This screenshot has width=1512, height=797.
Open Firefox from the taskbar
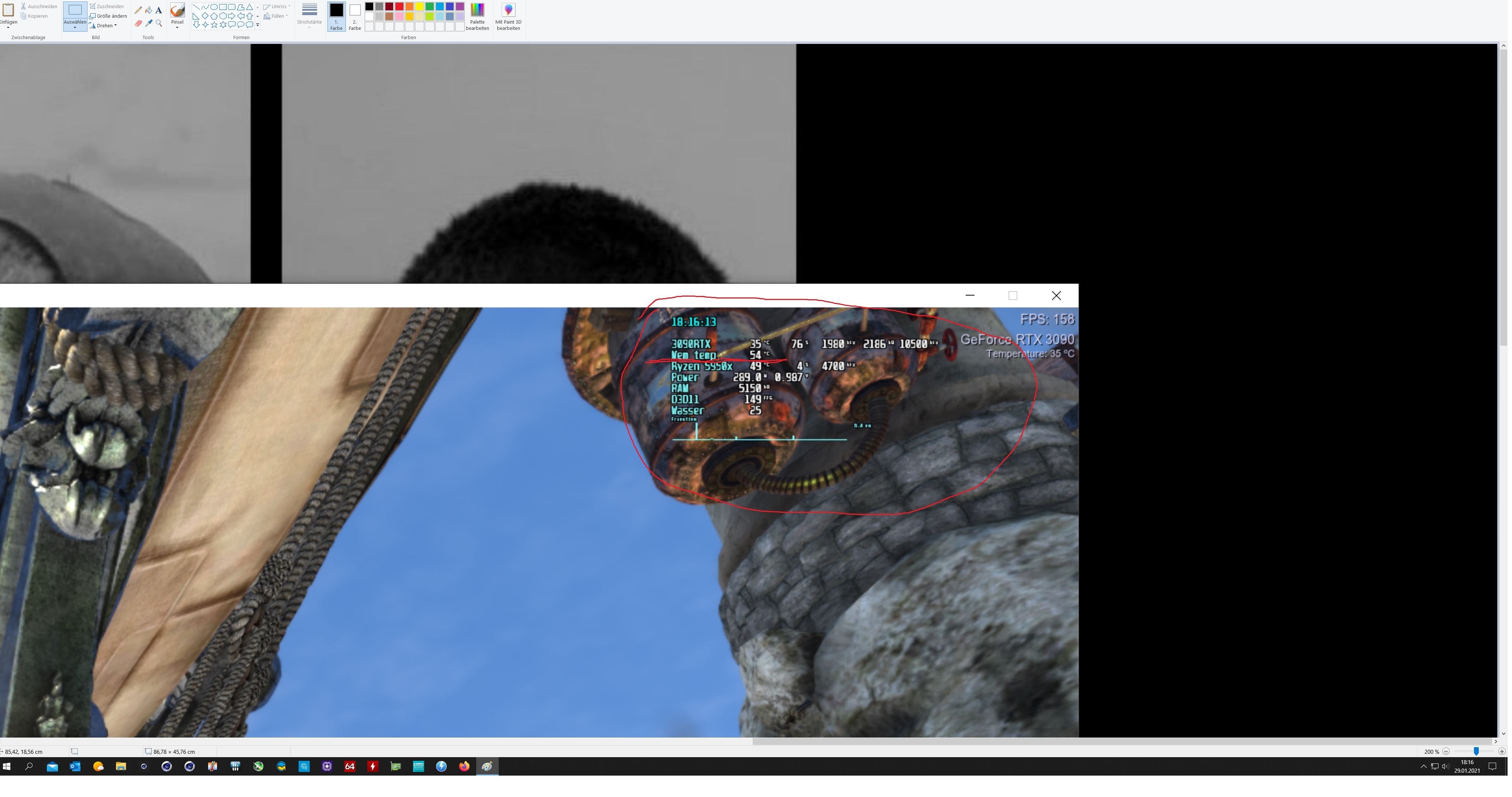point(464,766)
